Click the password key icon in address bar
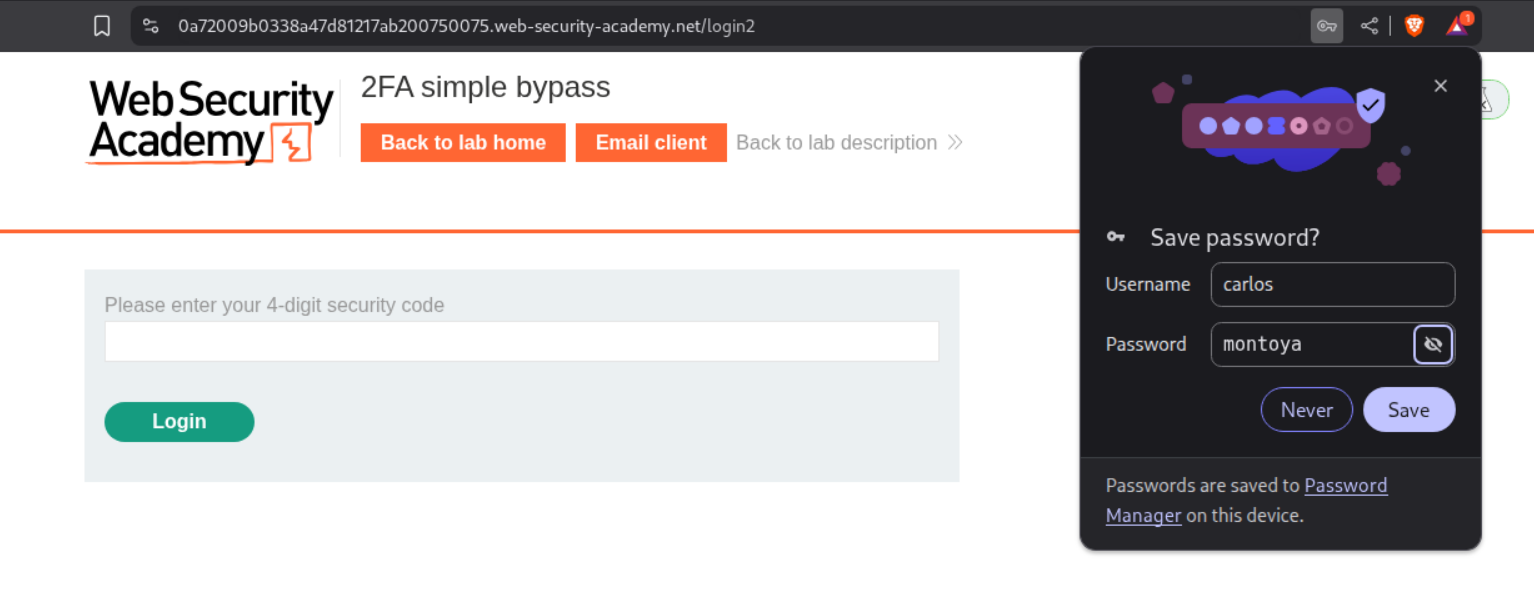This screenshot has width=1534, height=609. (1326, 26)
